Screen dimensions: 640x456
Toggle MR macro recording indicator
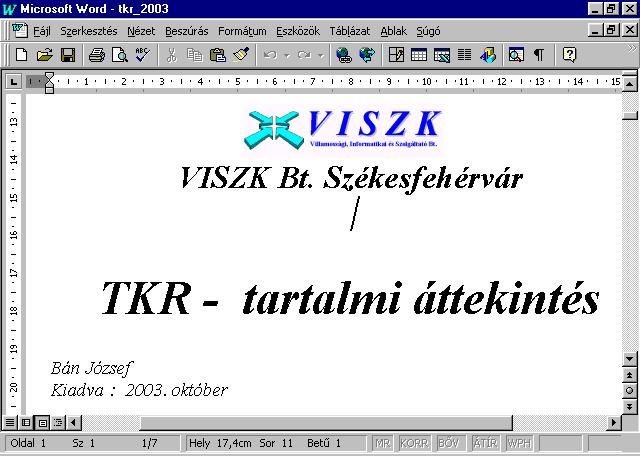[382, 443]
